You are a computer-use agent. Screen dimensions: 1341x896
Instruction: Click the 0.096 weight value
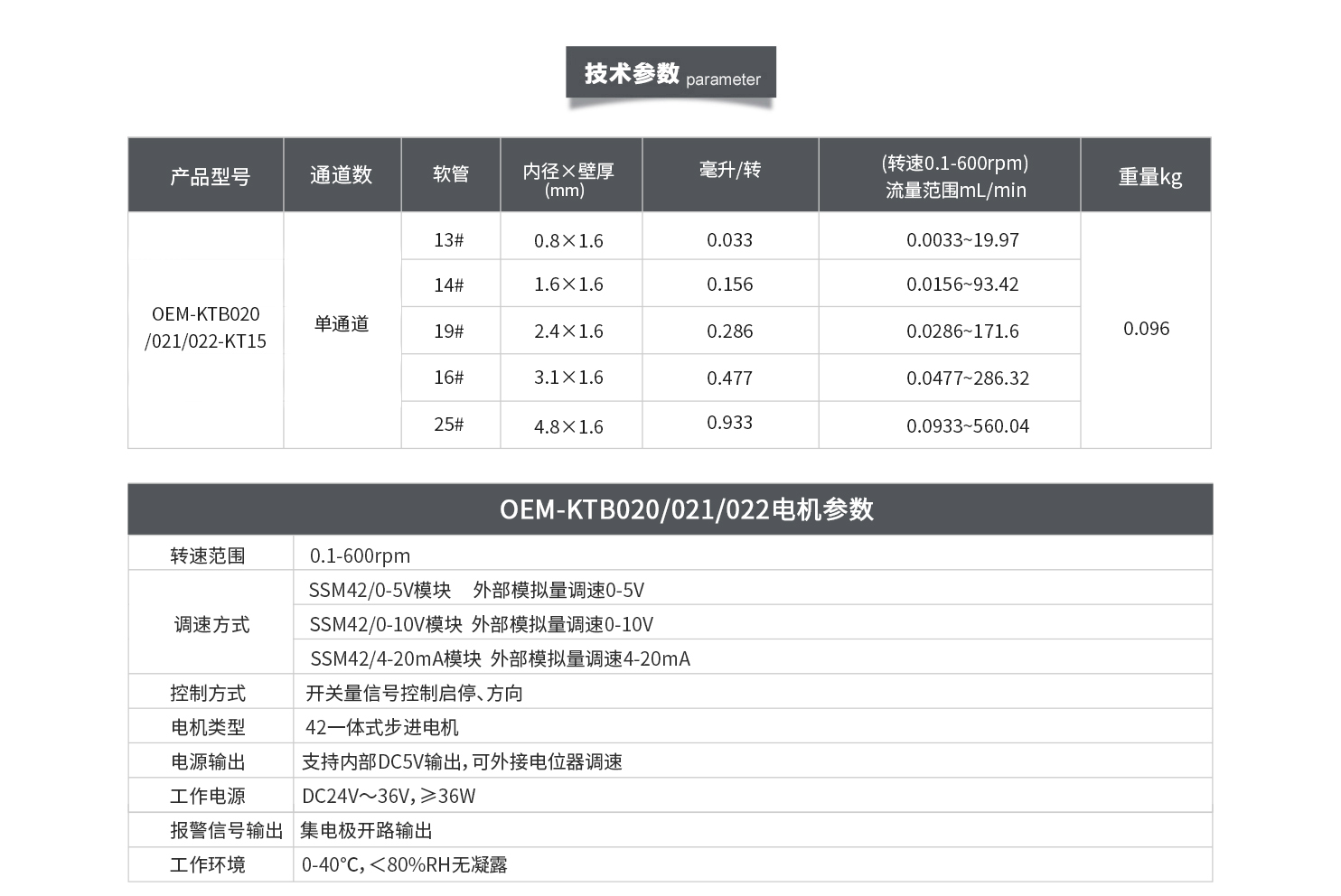(1146, 329)
